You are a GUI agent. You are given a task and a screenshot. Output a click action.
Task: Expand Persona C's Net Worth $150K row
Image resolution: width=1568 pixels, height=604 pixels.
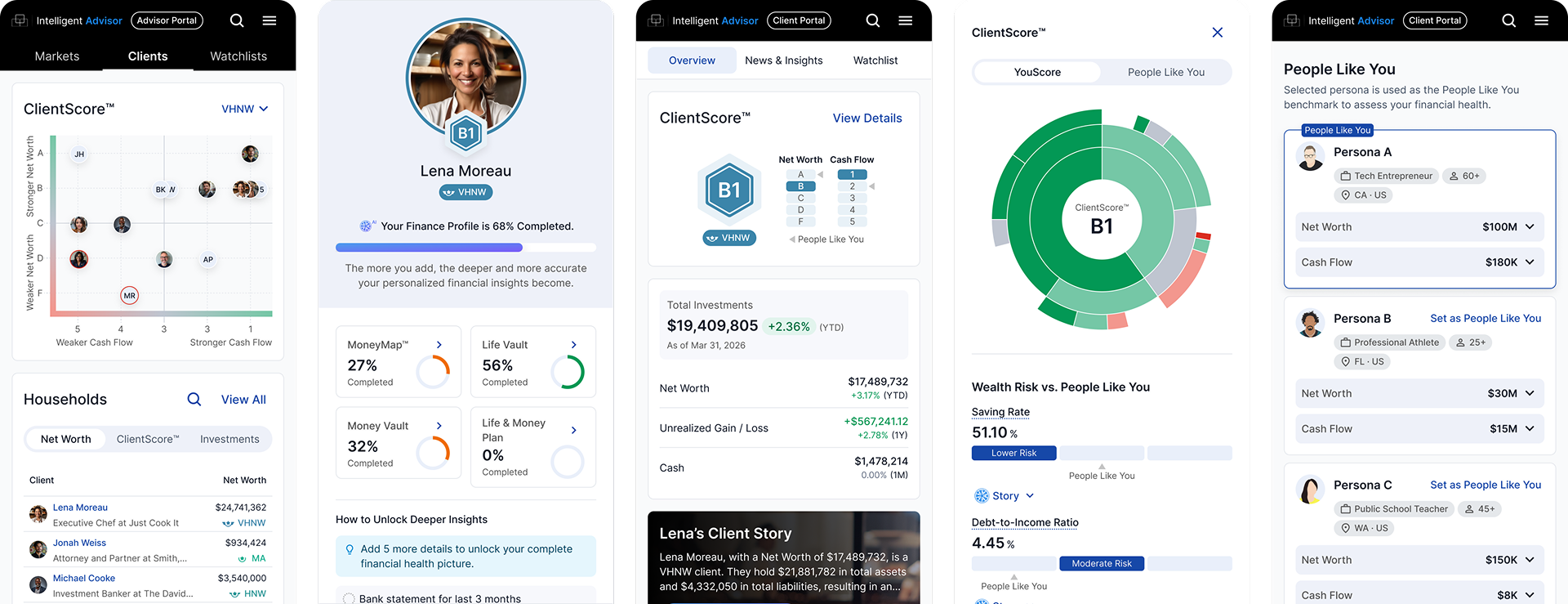click(1419, 560)
